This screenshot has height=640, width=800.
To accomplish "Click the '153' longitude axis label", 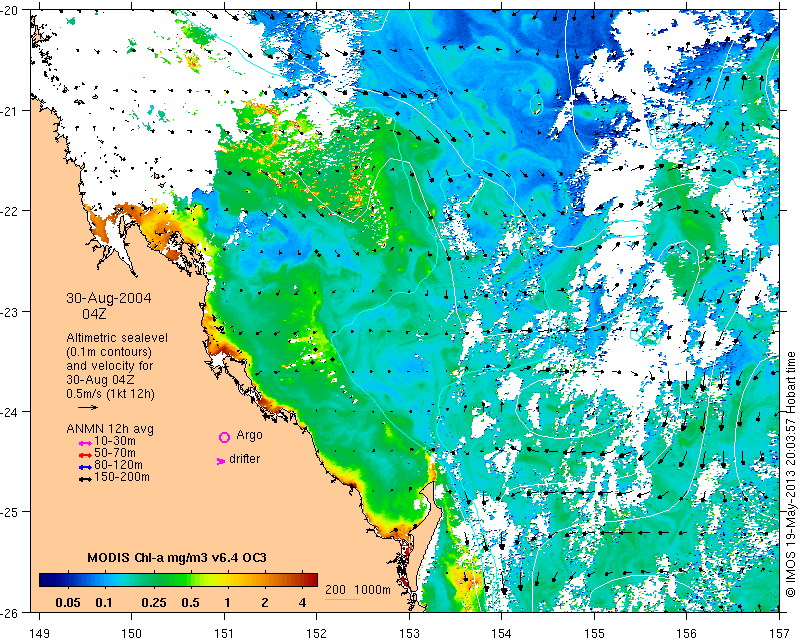I will (x=409, y=633).
